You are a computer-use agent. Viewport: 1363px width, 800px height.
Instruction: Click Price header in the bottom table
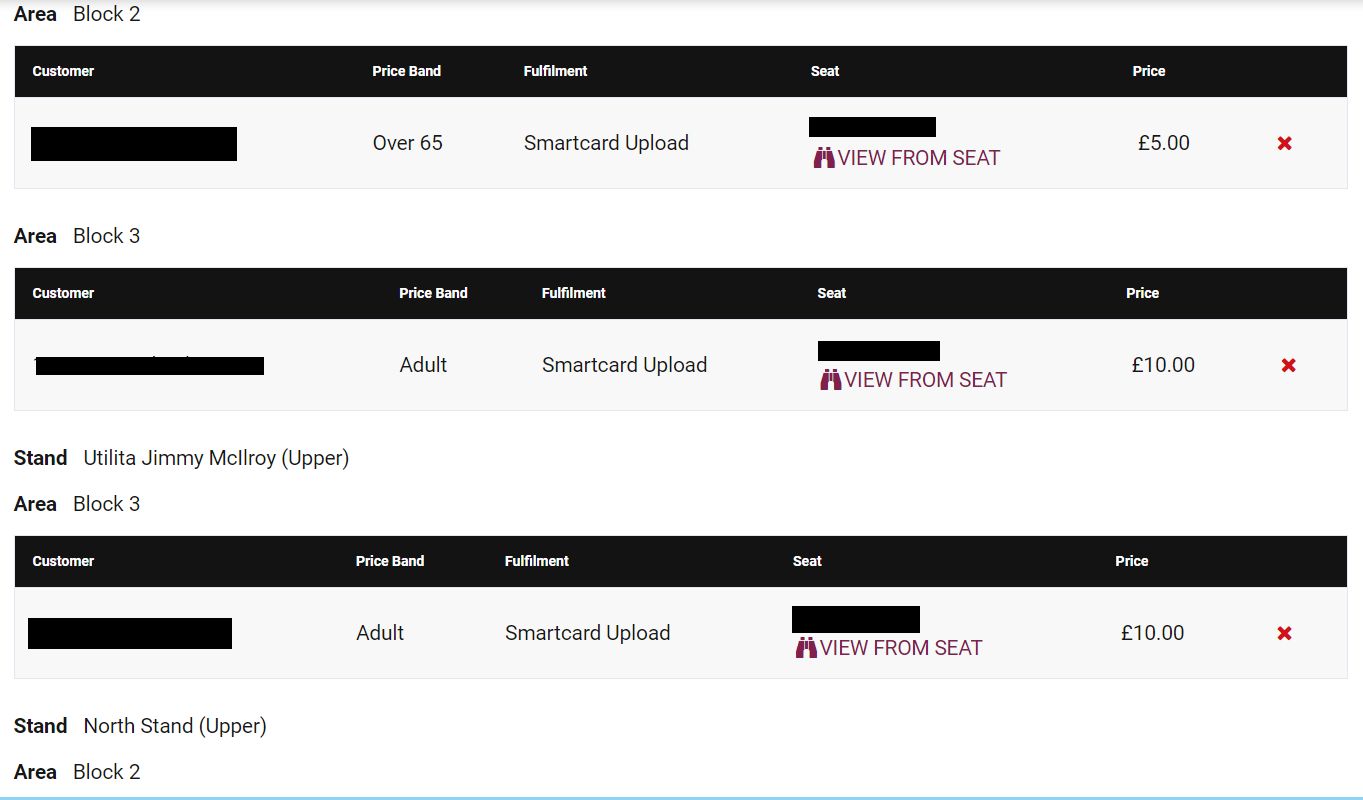[x=1131, y=561]
